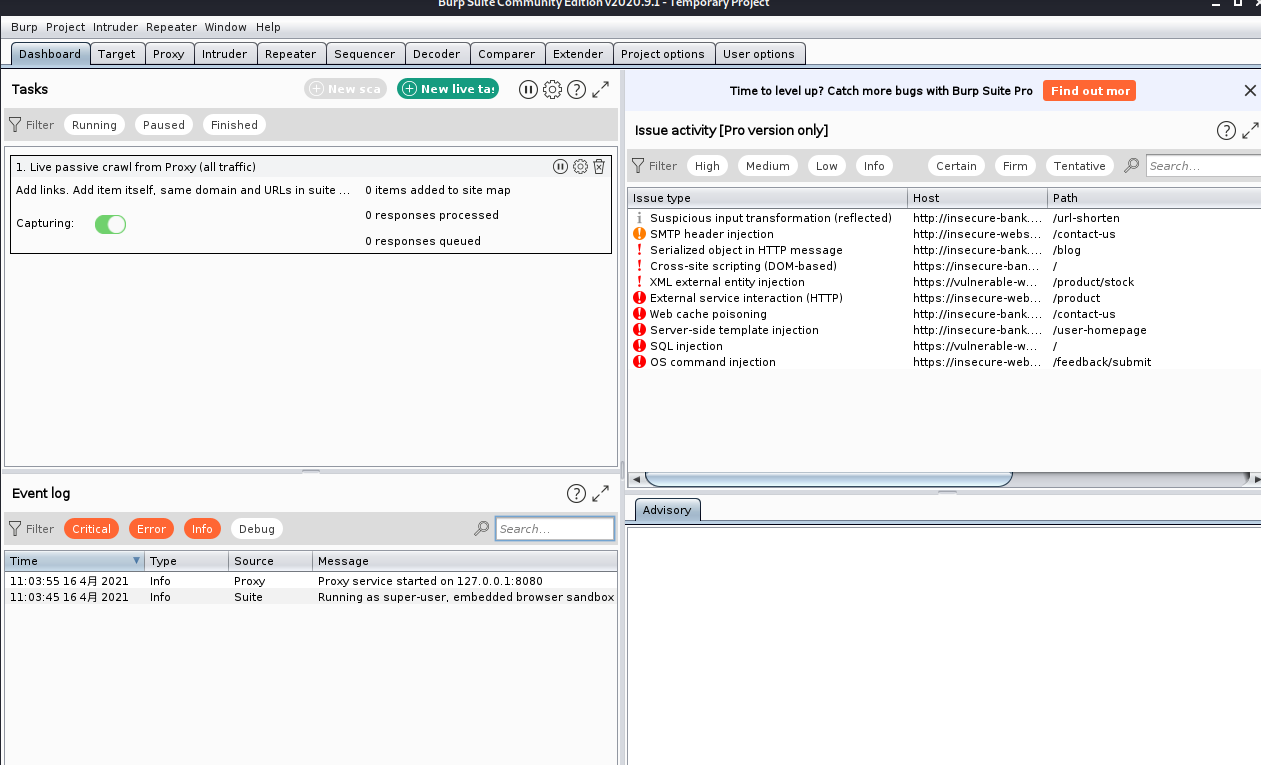
Task: Click the Tasks filter funnel icon
Action: [15, 125]
